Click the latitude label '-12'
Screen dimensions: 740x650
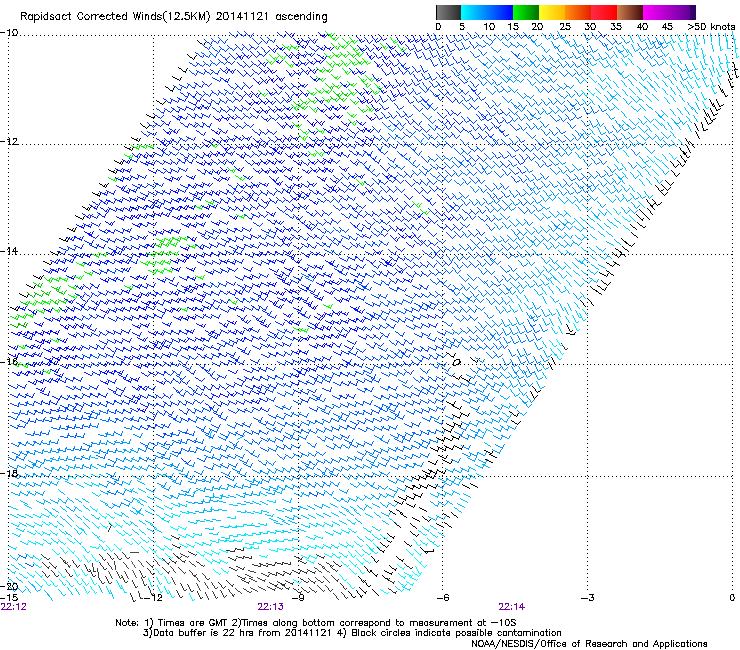pyautogui.click(x=9, y=142)
